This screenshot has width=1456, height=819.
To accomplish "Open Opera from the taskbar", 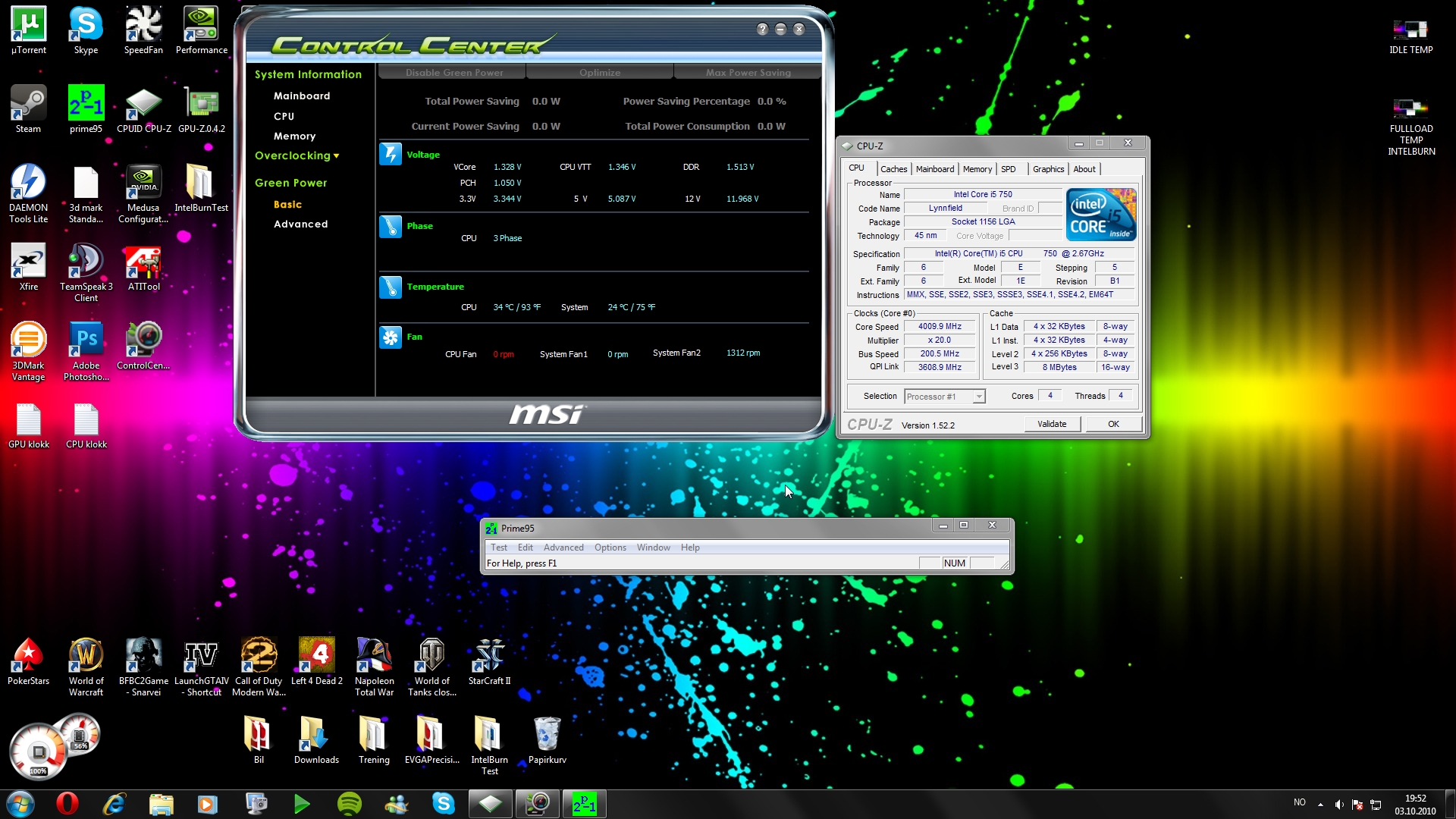I will coord(67,804).
